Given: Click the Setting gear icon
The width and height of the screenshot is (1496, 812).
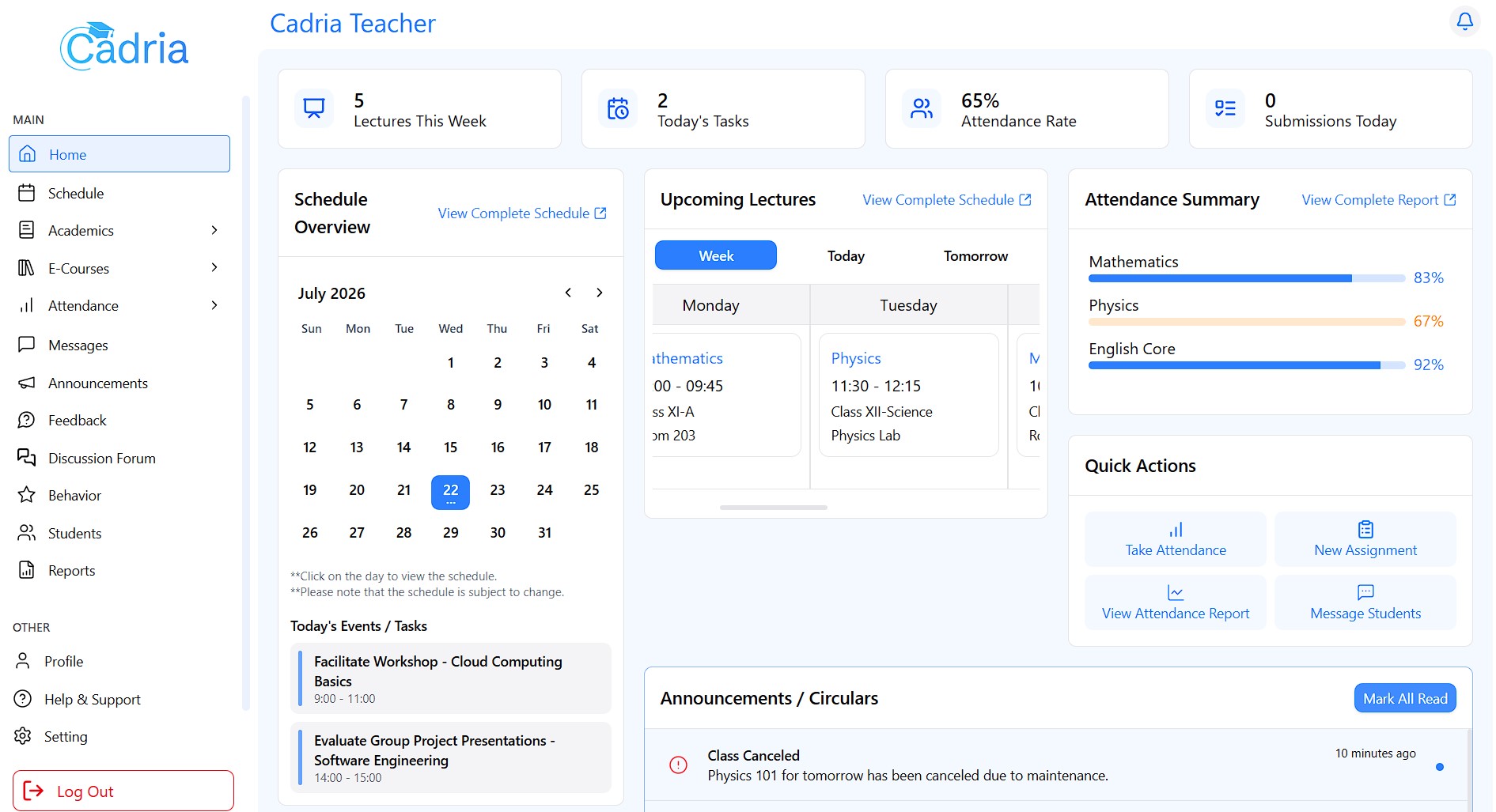Looking at the screenshot, I should pyautogui.click(x=23, y=736).
